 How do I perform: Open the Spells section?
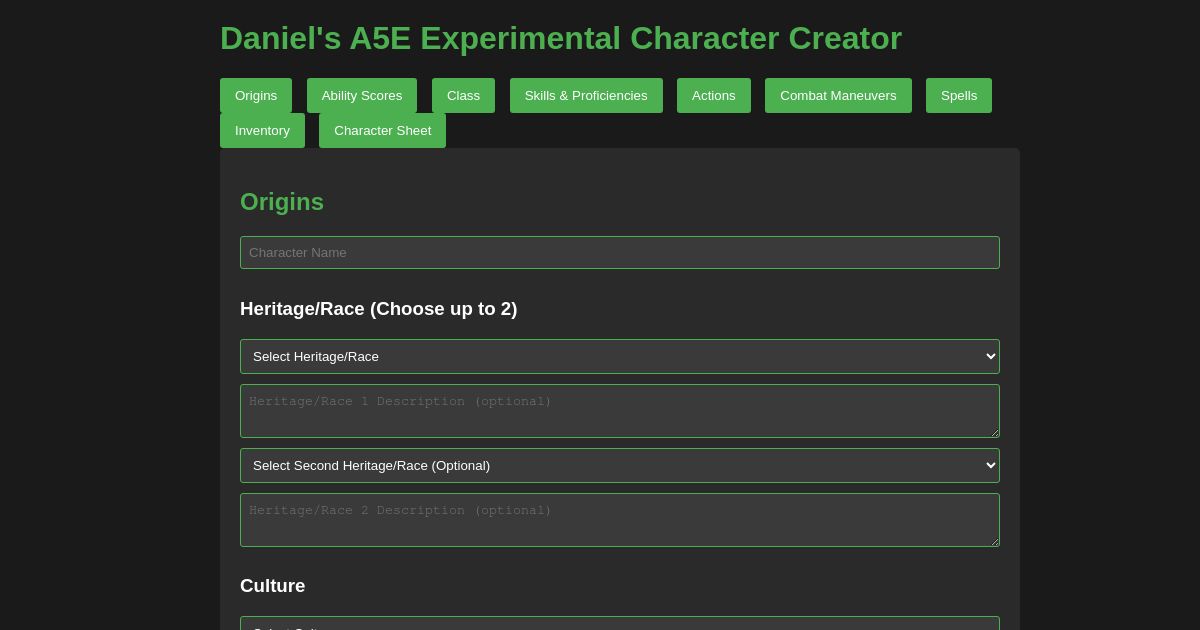pos(959,95)
